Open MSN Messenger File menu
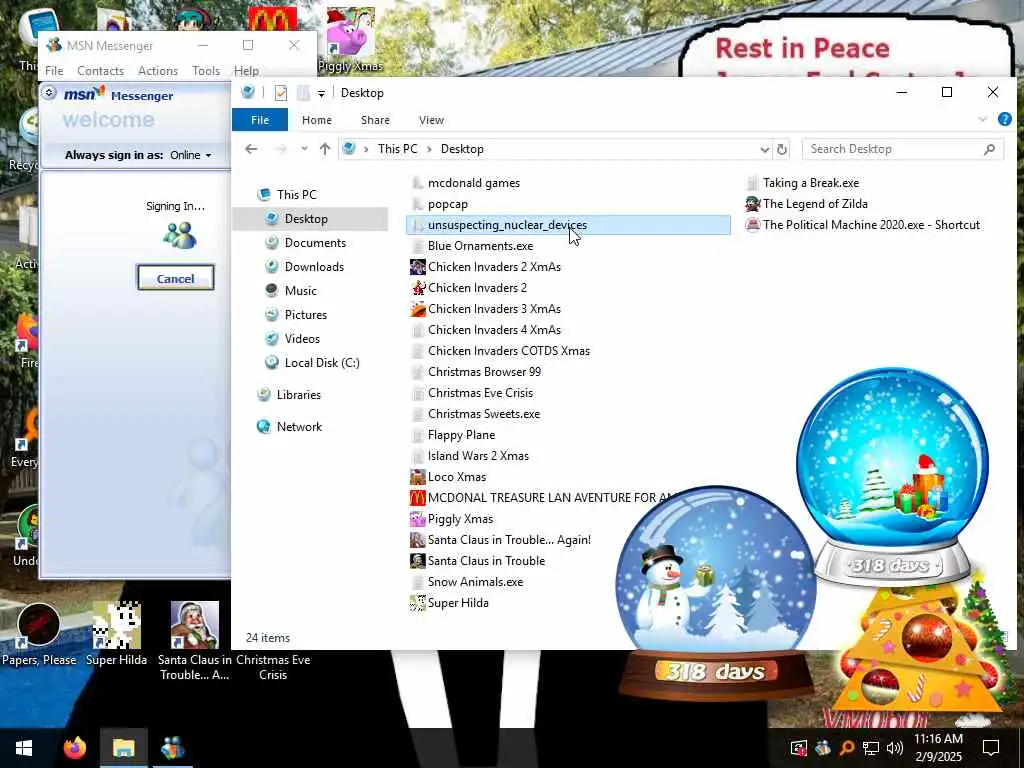The height and width of the screenshot is (768, 1024). [54, 71]
